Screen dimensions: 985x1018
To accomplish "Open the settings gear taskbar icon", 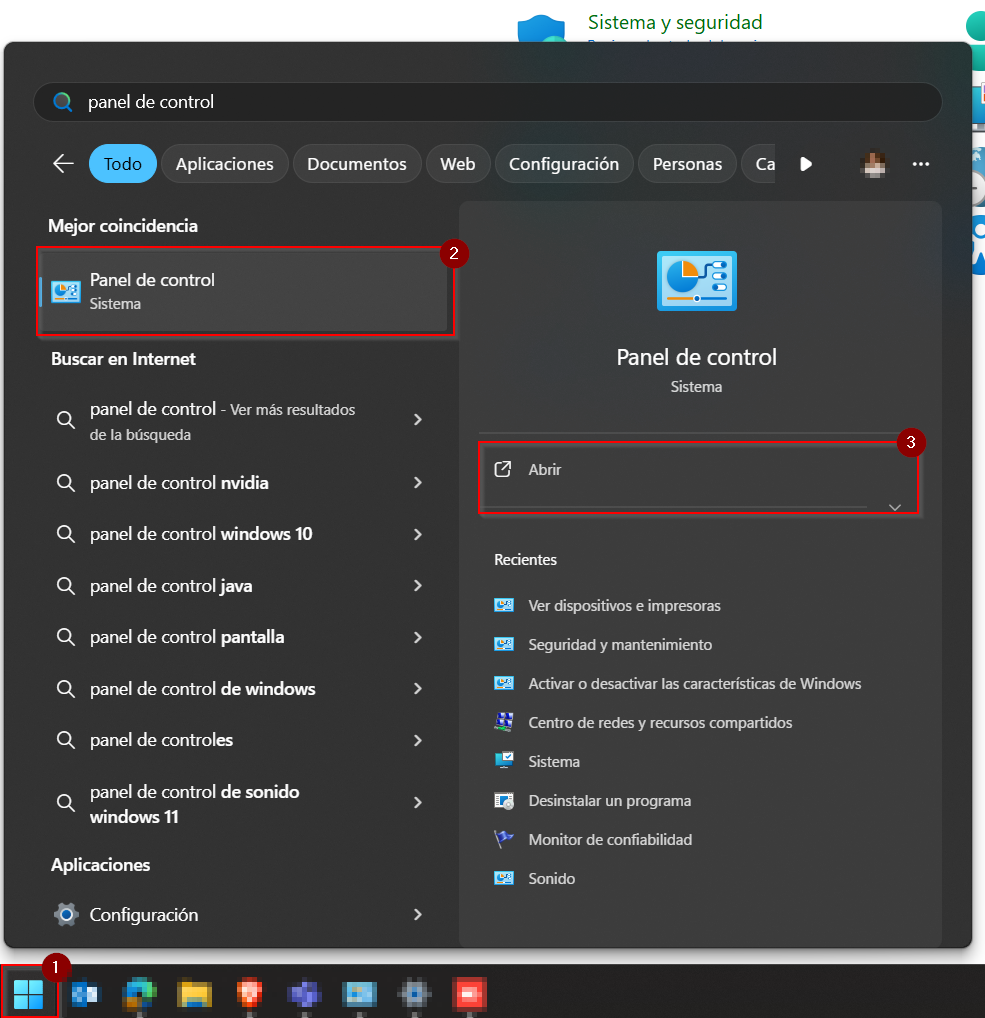I will pos(414,993).
